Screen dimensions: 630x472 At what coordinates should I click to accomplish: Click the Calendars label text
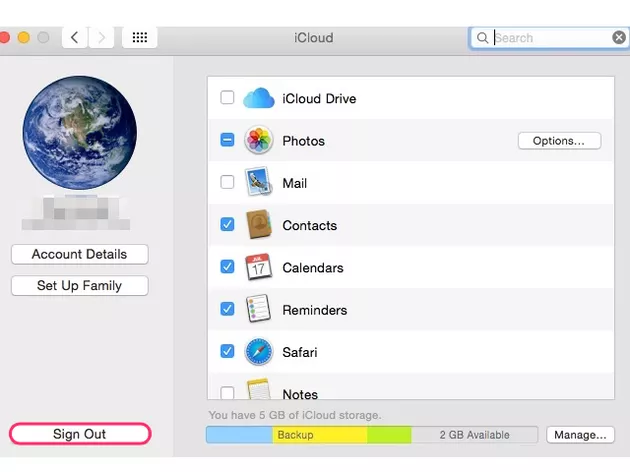pyautogui.click(x=313, y=268)
